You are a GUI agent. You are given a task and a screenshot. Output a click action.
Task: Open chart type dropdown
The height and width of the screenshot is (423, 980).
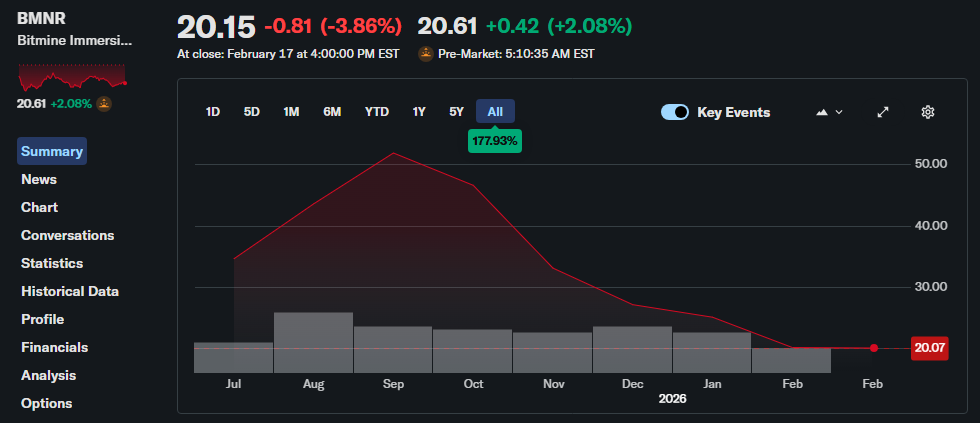point(829,112)
